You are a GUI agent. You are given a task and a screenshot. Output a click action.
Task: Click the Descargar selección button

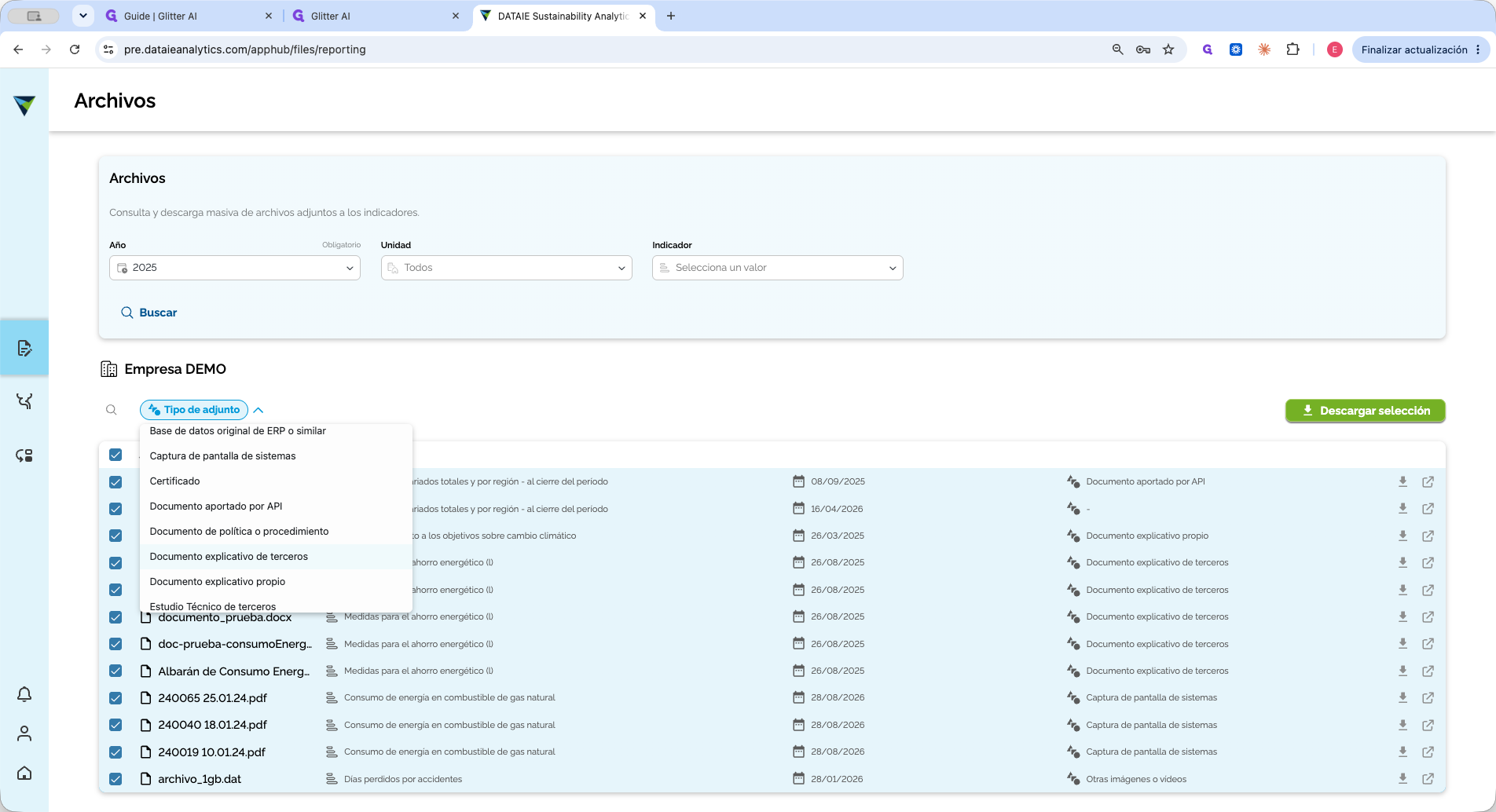tap(1366, 411)
